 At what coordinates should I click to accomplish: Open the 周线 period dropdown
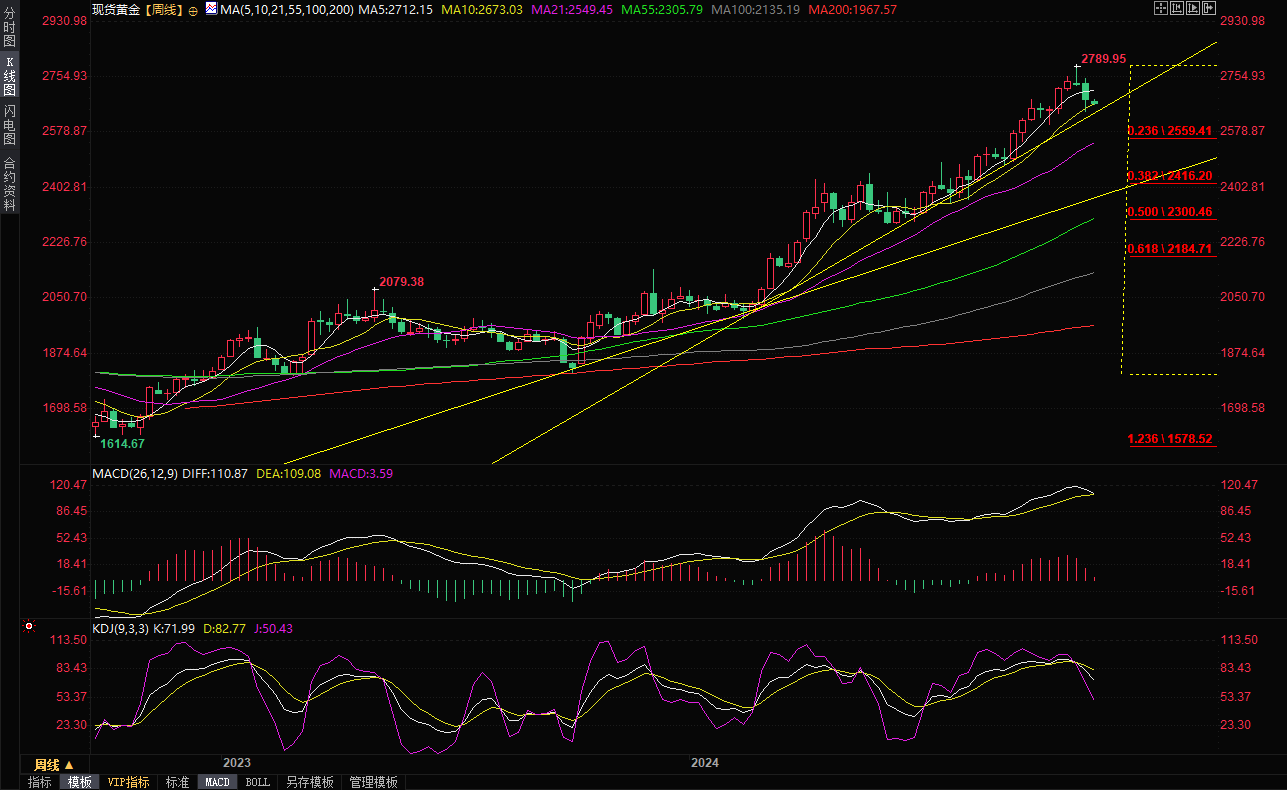tap(54, 765)
